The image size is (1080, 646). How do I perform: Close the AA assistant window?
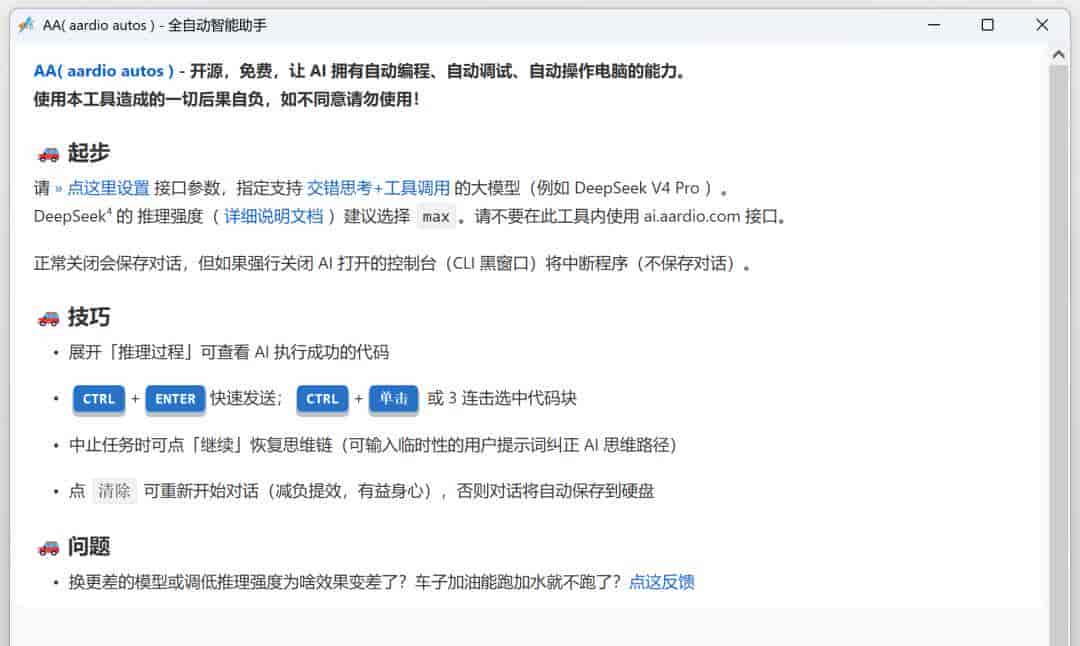point(1041,25)
